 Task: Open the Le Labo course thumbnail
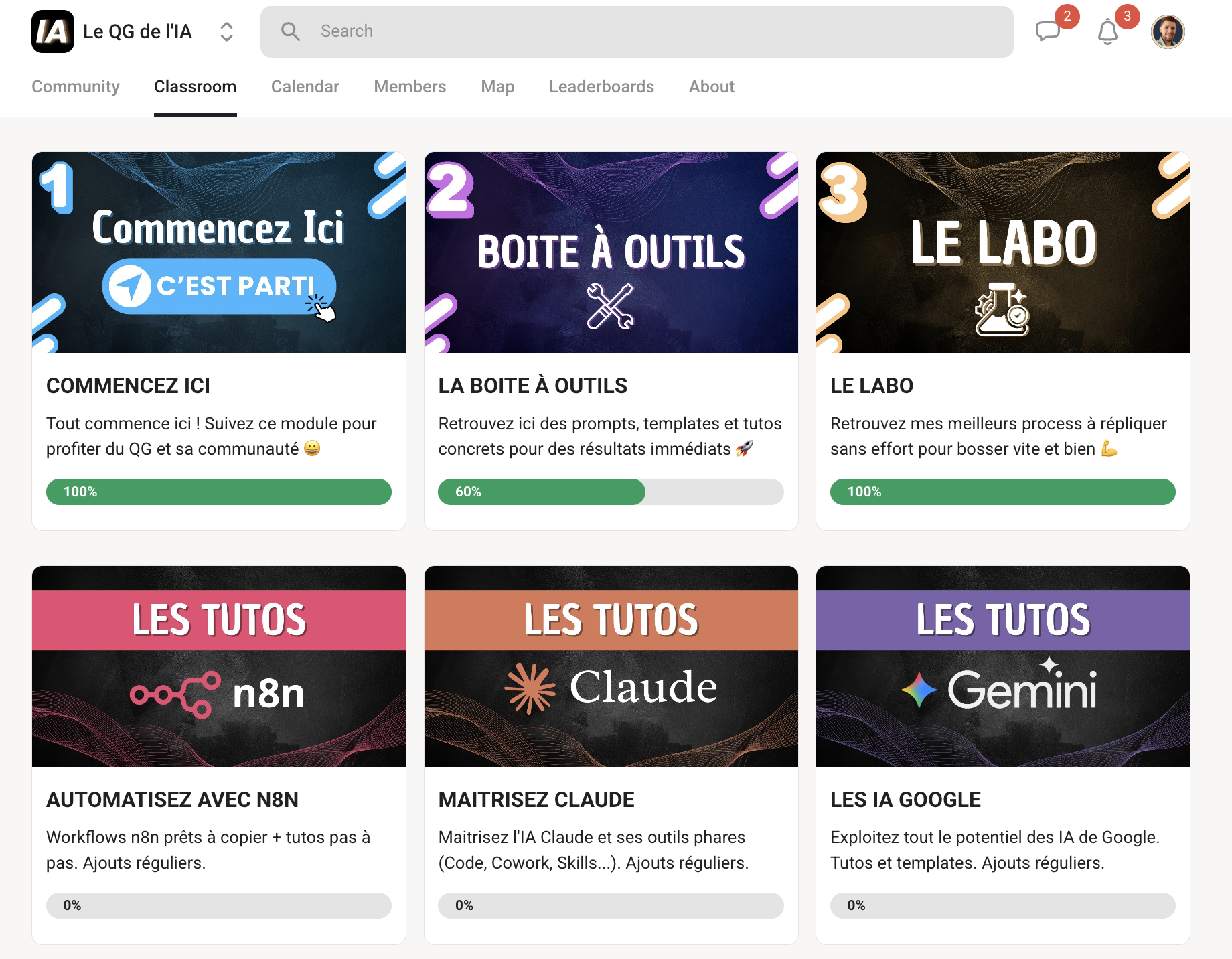[1003, 252]
